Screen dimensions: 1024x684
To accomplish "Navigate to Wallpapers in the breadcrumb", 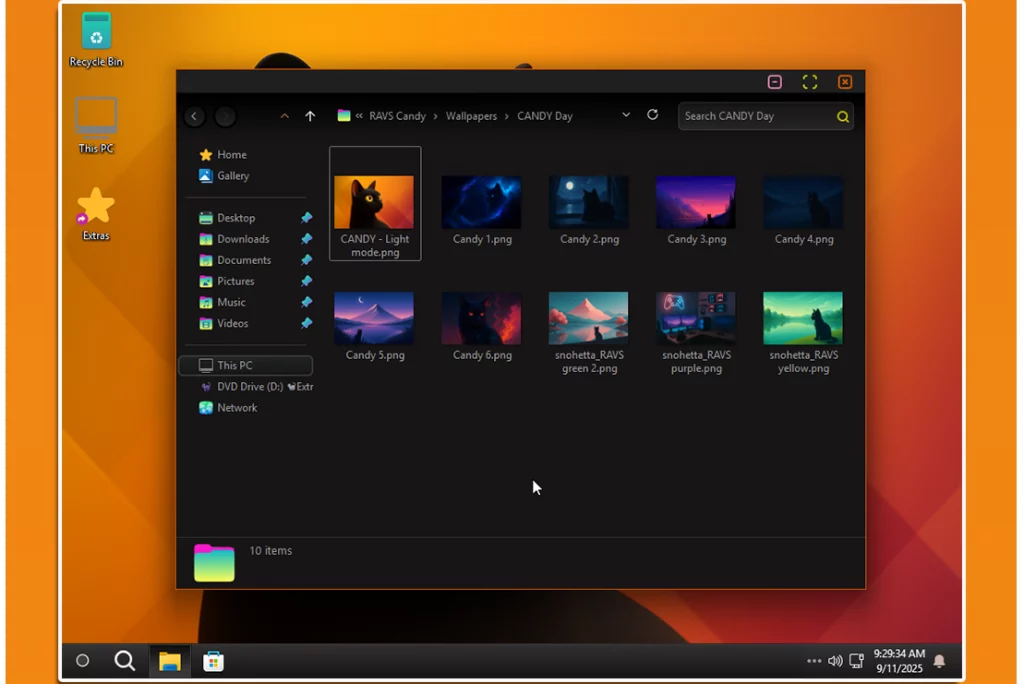I will (x=471, y=116).
